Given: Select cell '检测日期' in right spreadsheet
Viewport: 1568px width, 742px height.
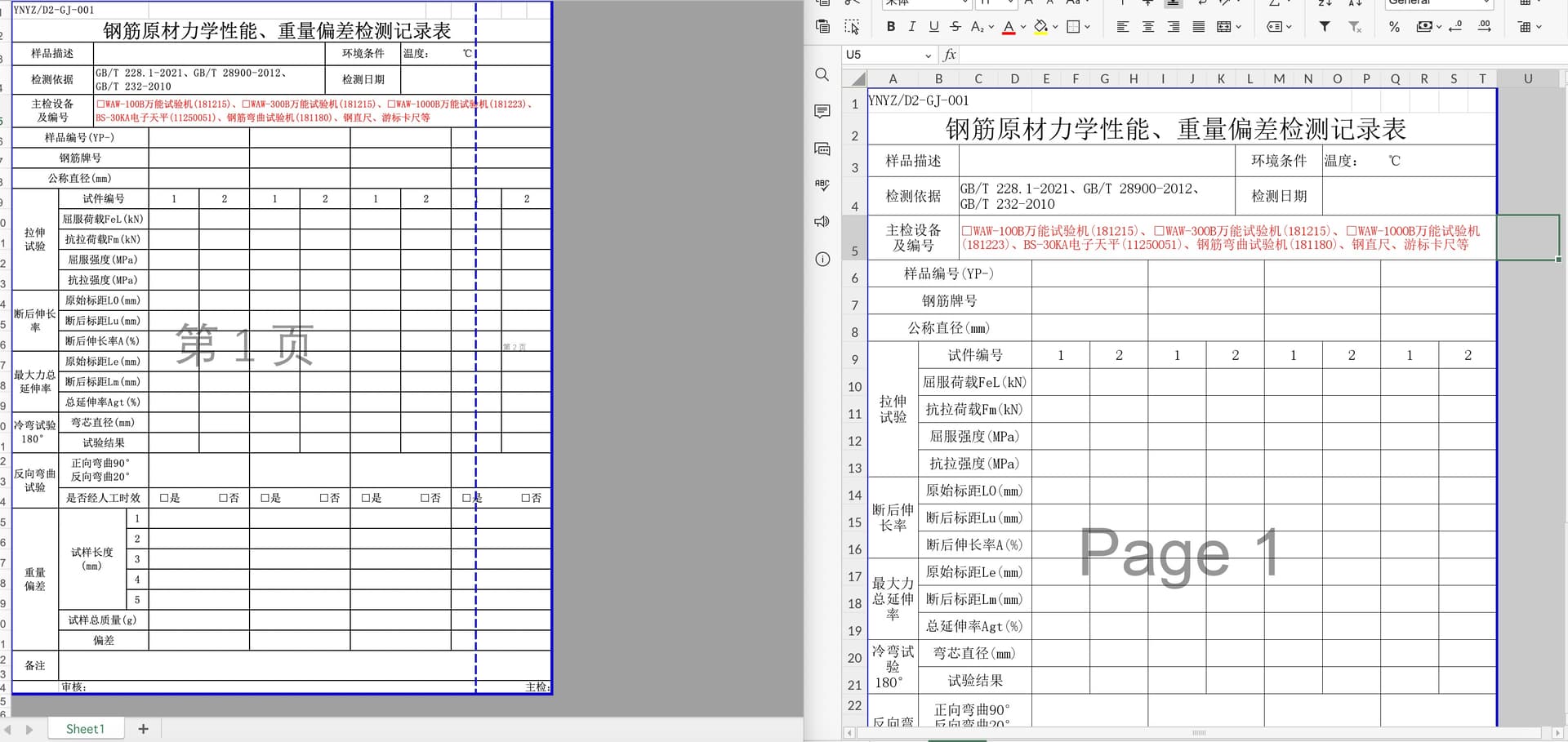Looking at the screenshot, I should pyautogui.click(x=1279, y=197).
